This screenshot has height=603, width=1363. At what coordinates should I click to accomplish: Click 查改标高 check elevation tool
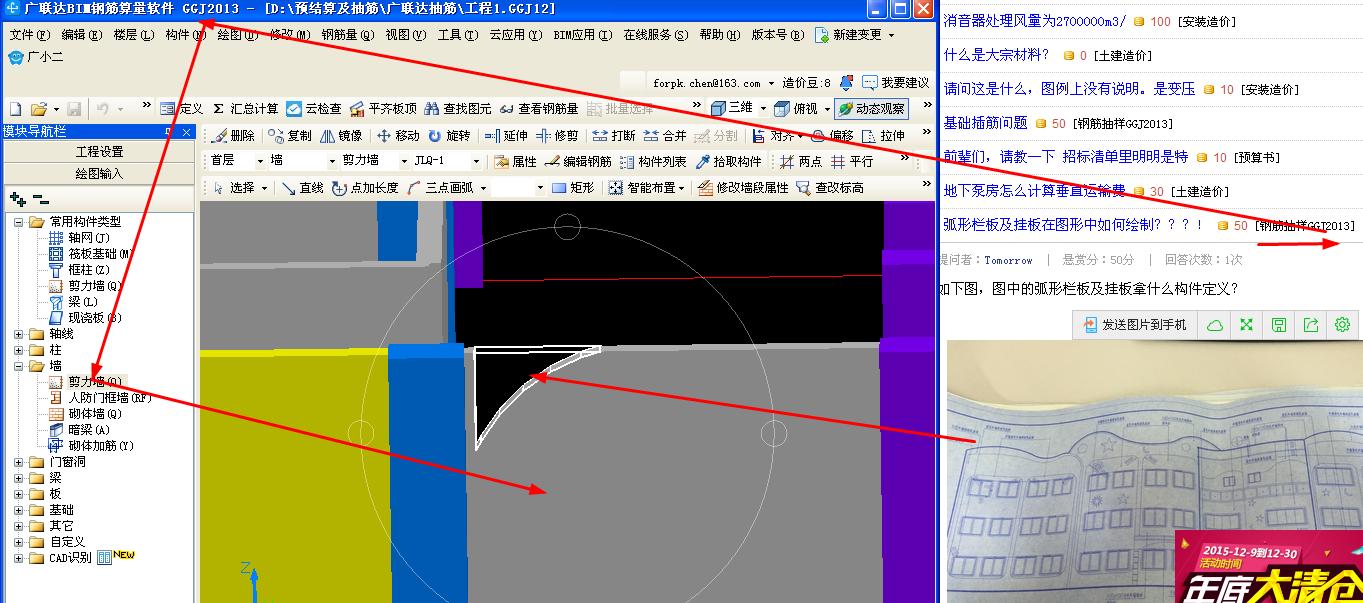[x=830, y=187]
